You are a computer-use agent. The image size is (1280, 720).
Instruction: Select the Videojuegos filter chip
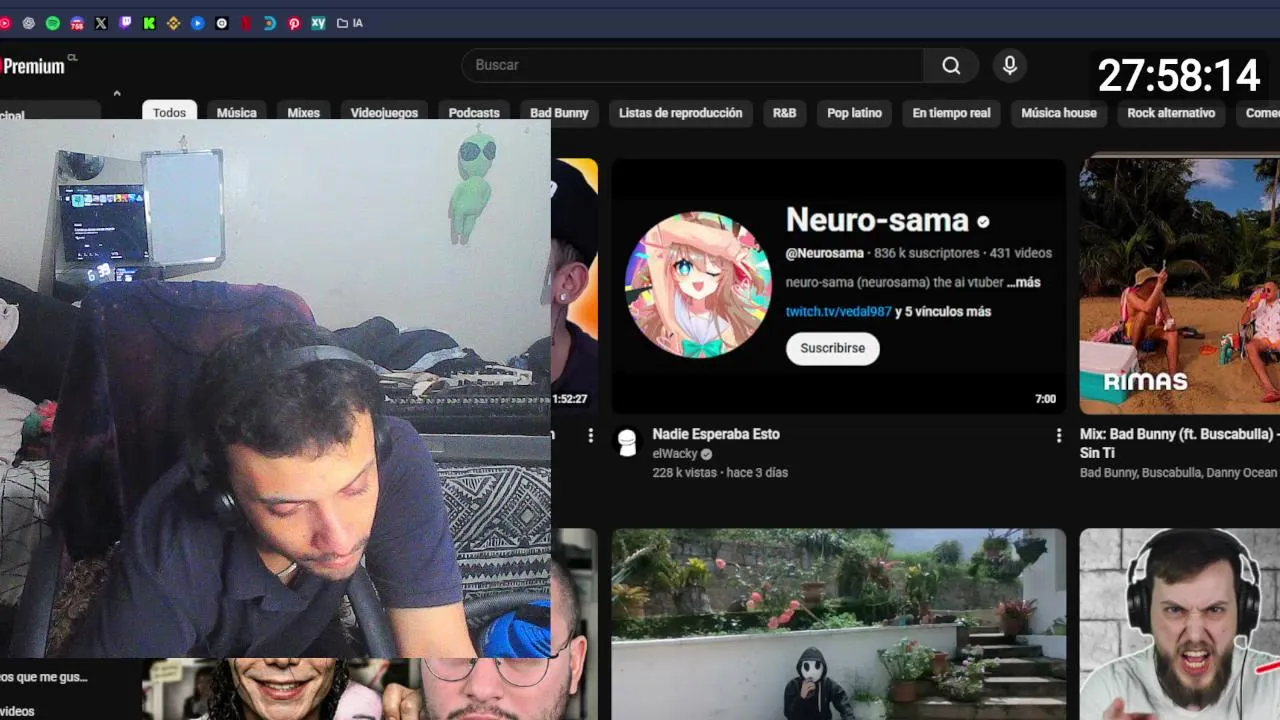tap(384, 113)
